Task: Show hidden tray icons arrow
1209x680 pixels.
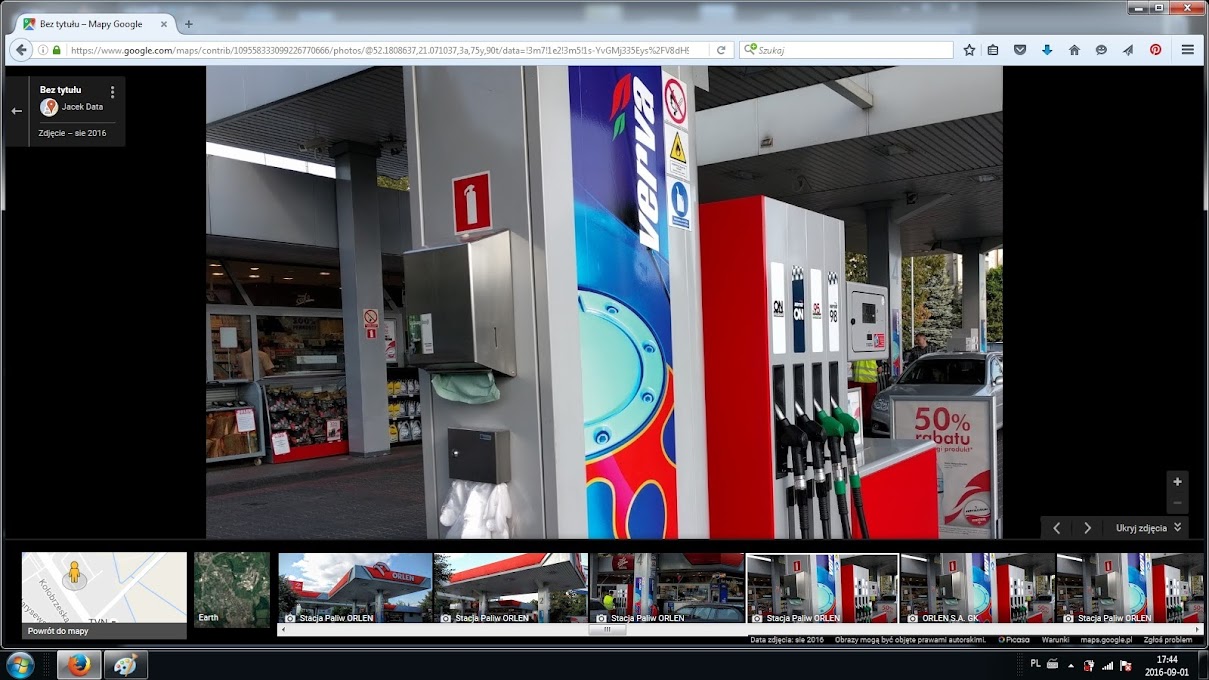Action: 1071,665
